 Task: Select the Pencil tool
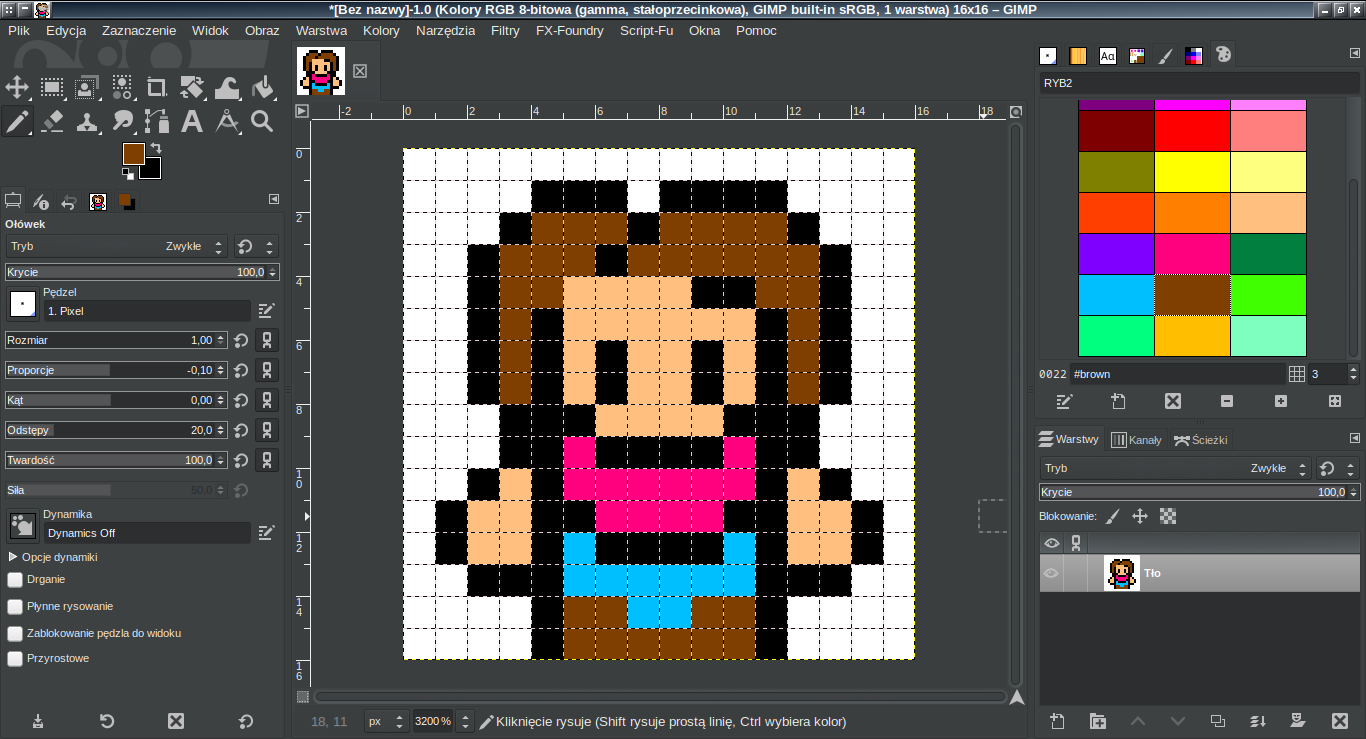[x=17, y=122]
